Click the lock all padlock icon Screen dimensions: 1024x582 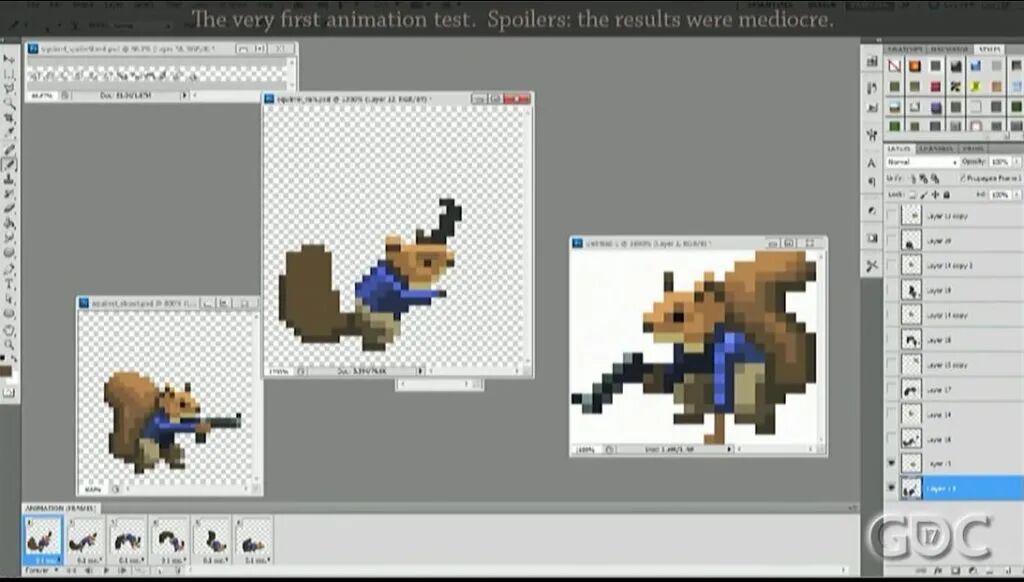click(x=946, y=195)
